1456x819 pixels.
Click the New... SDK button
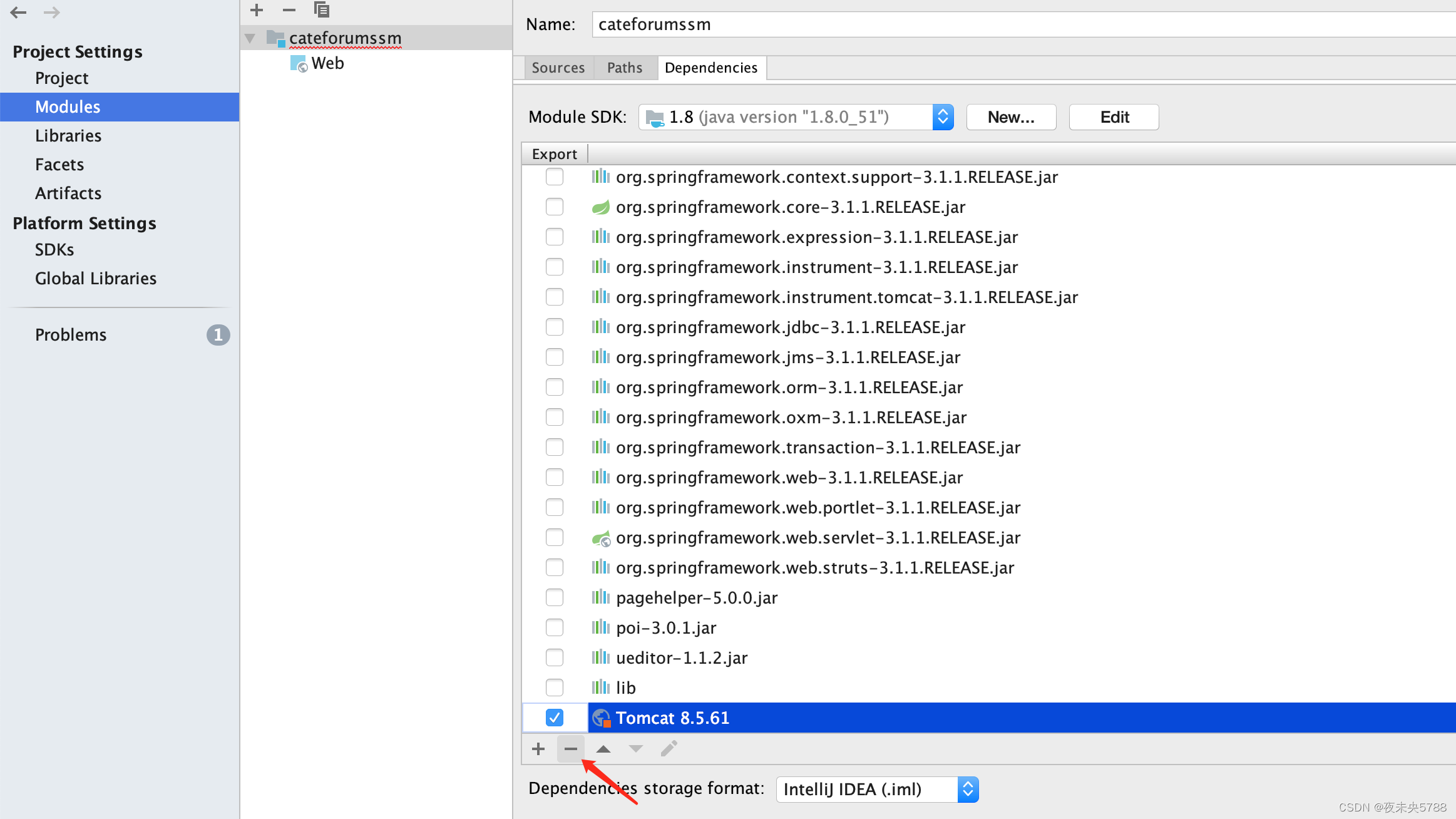pos(1011,117)
